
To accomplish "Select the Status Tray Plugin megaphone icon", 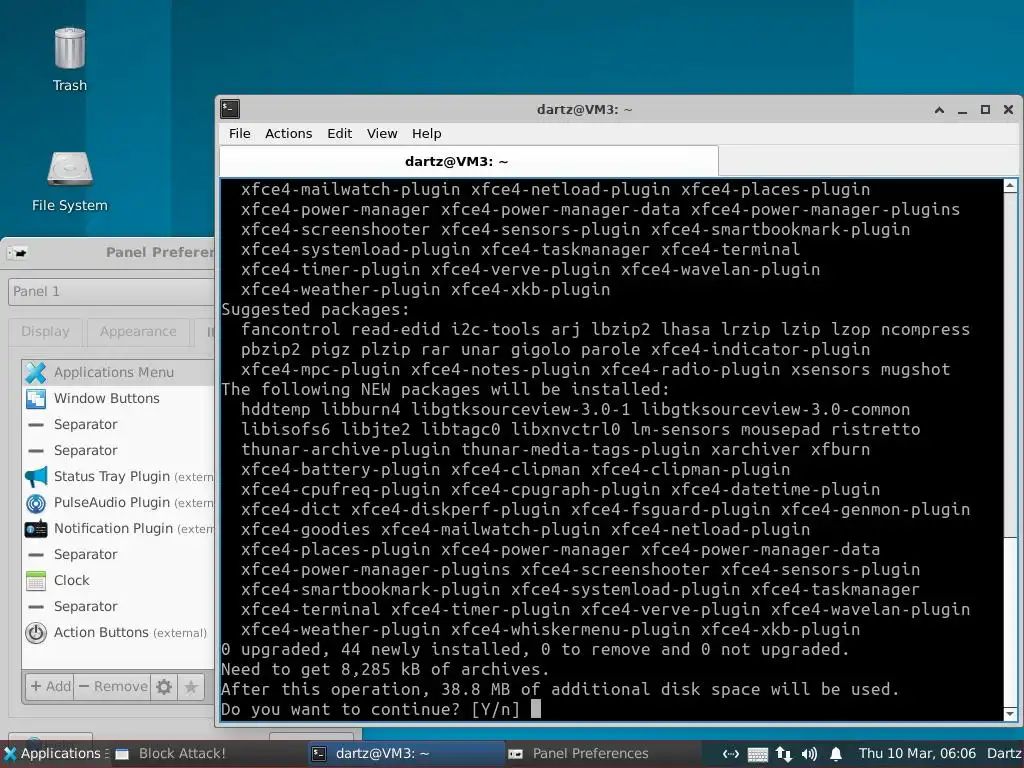I will pos(36,477).
